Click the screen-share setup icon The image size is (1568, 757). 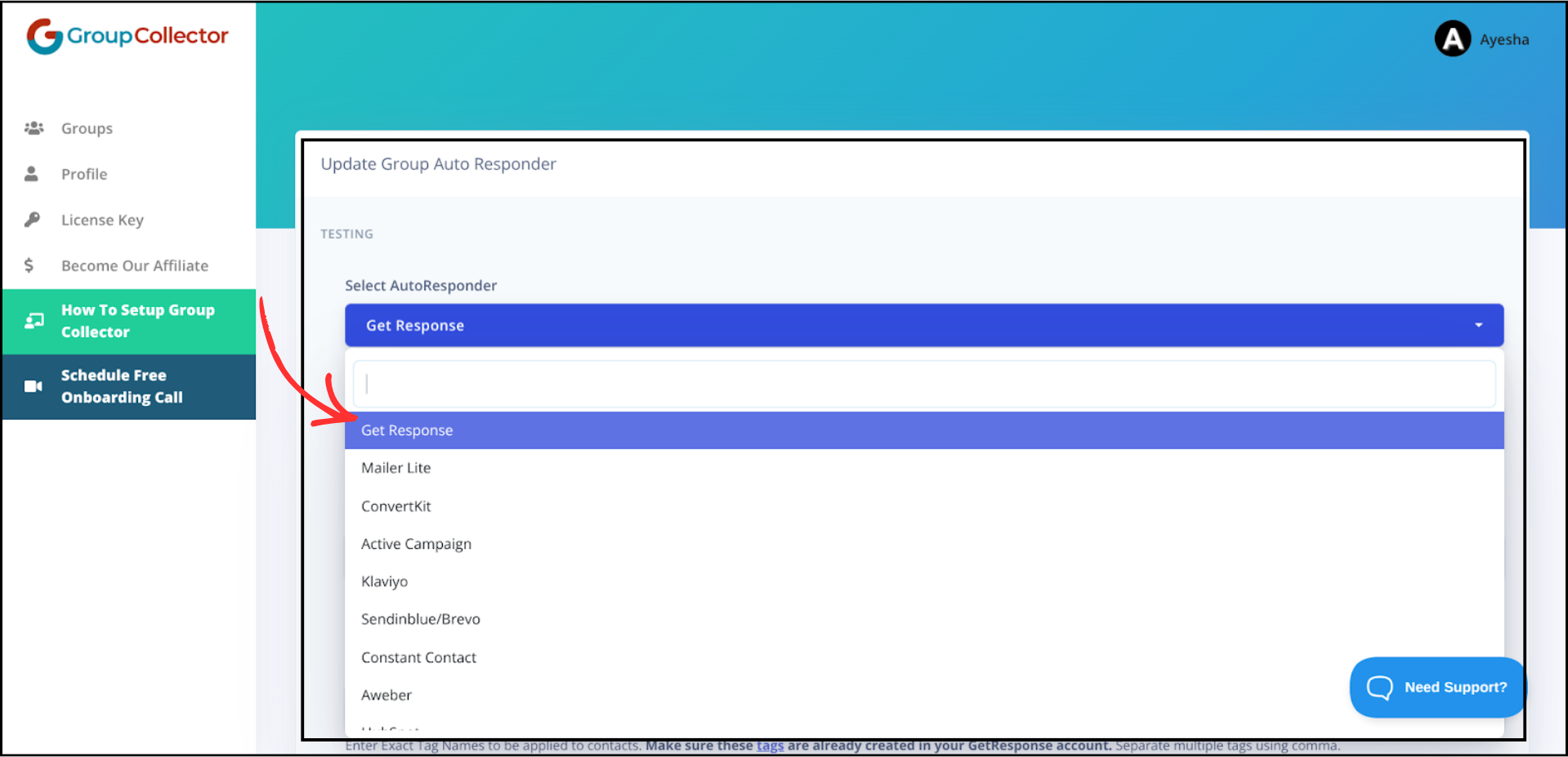tap(34, 320)
